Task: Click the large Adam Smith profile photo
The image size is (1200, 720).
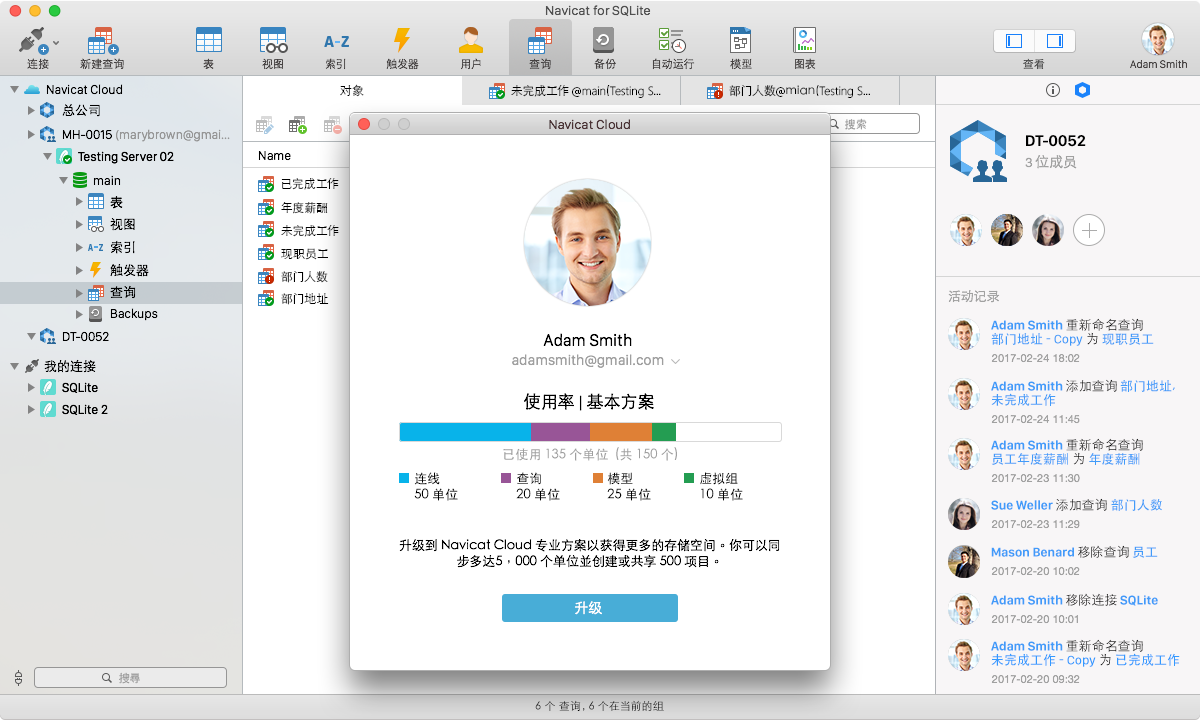Action: pos(587,243)
